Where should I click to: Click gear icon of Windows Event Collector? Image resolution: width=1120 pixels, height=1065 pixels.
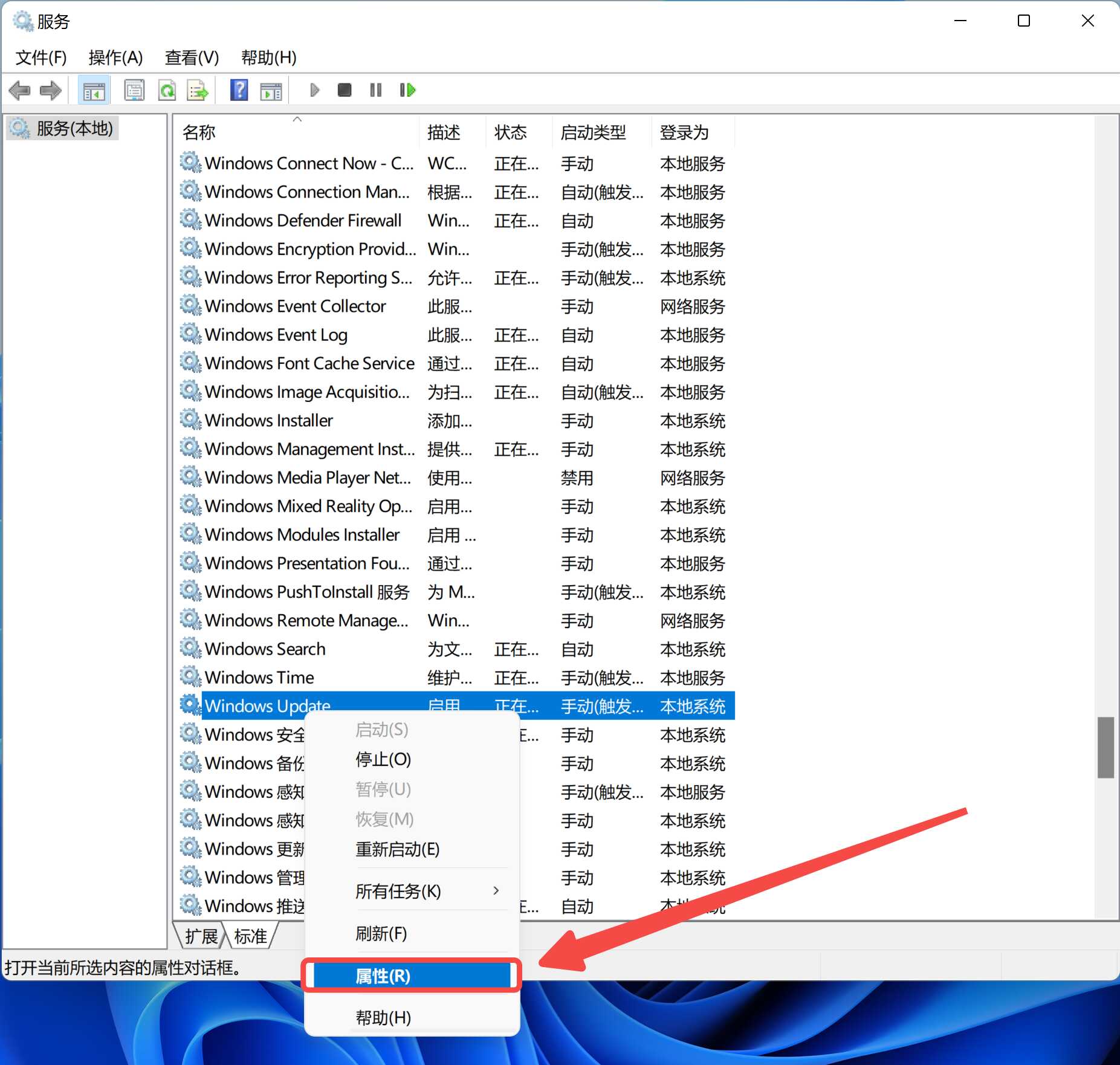pyautogui.click(x=190, y=306)
